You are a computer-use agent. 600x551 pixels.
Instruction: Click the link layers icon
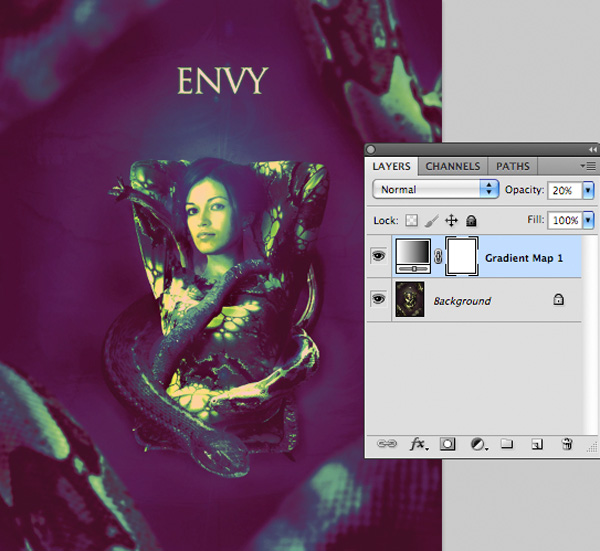tap(386, 444)
